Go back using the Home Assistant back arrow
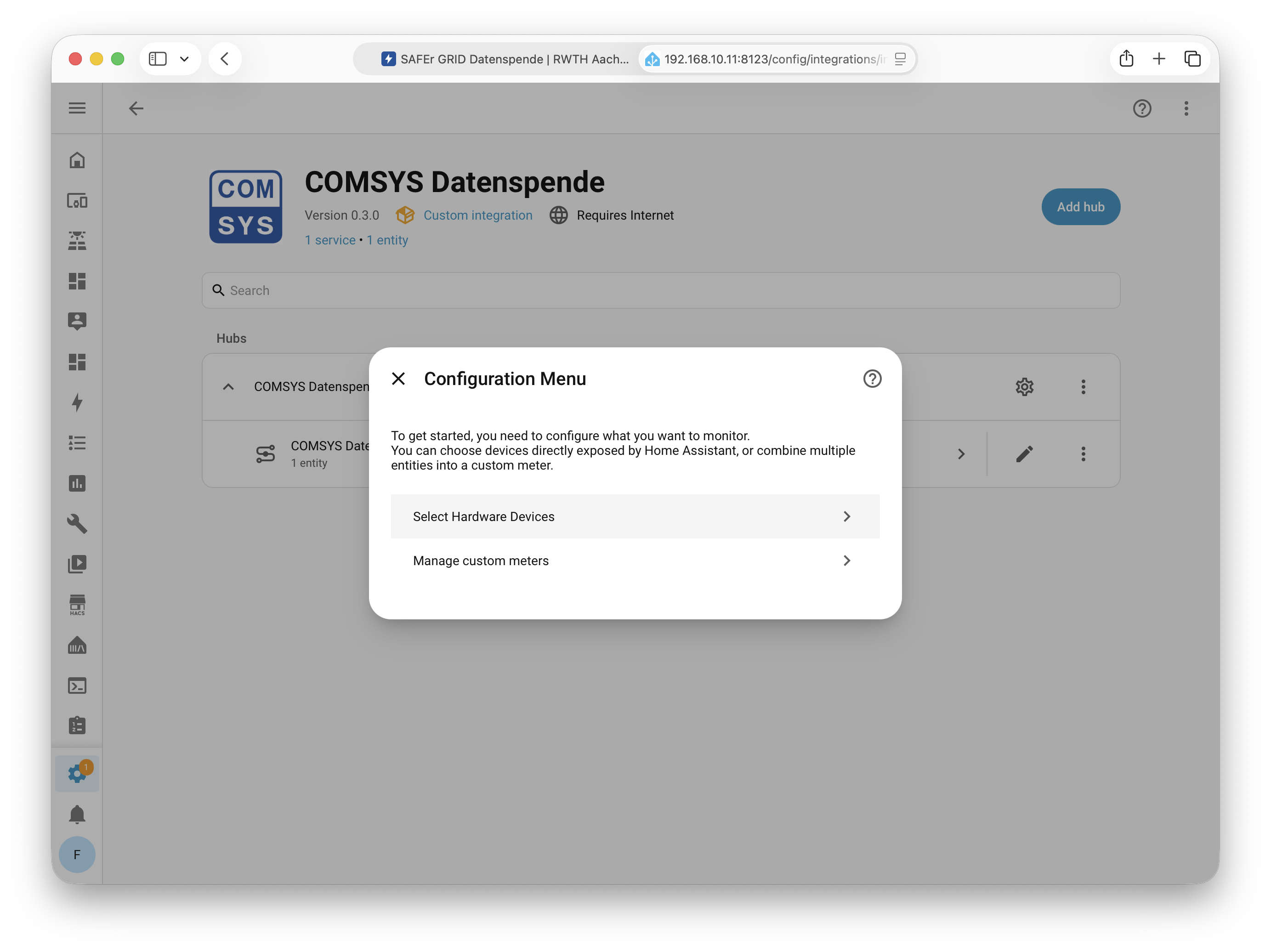1271x952 pixels. [x=136, y=108]
